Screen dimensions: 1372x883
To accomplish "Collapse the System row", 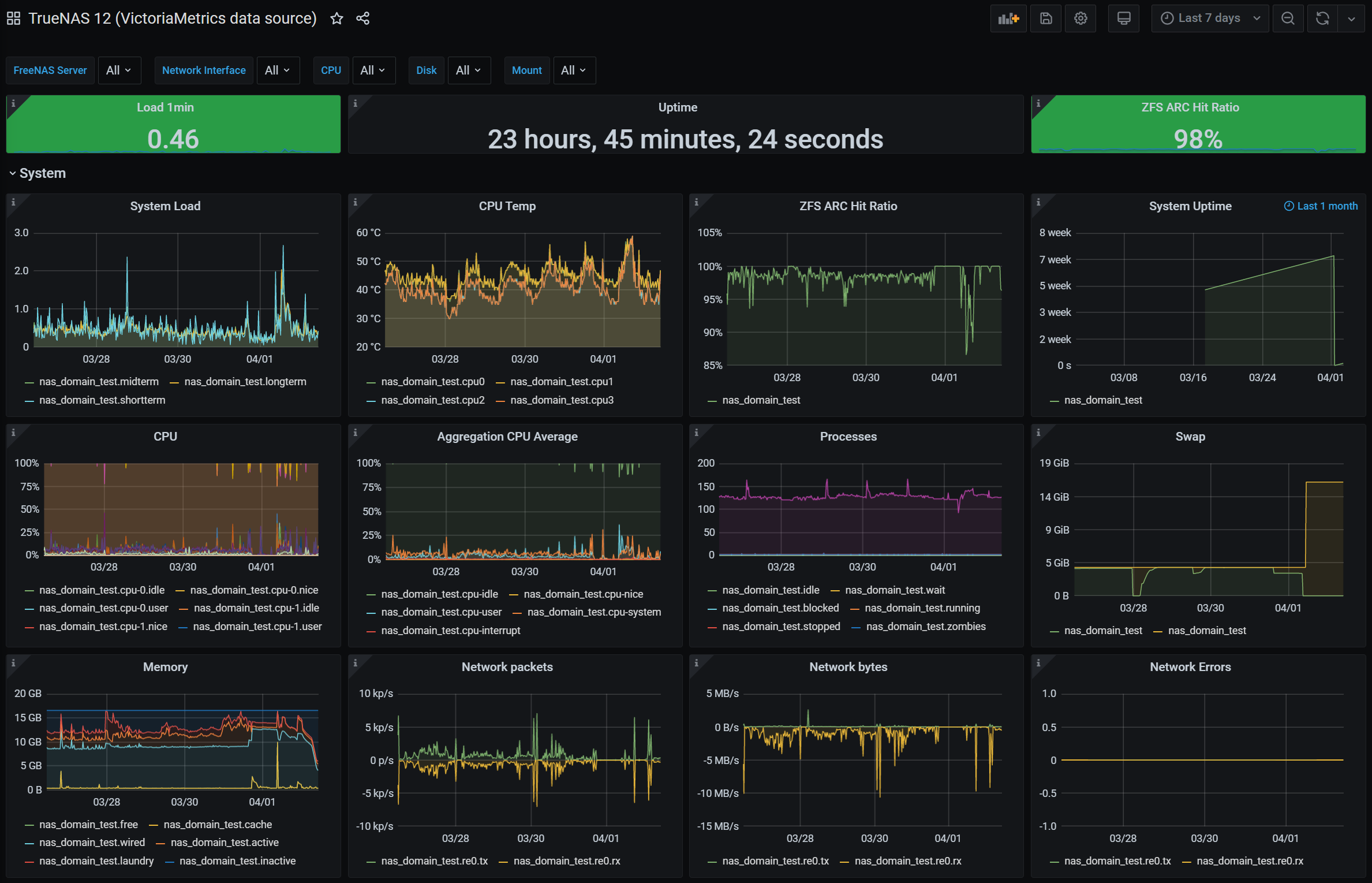I will tap(42, 173).
